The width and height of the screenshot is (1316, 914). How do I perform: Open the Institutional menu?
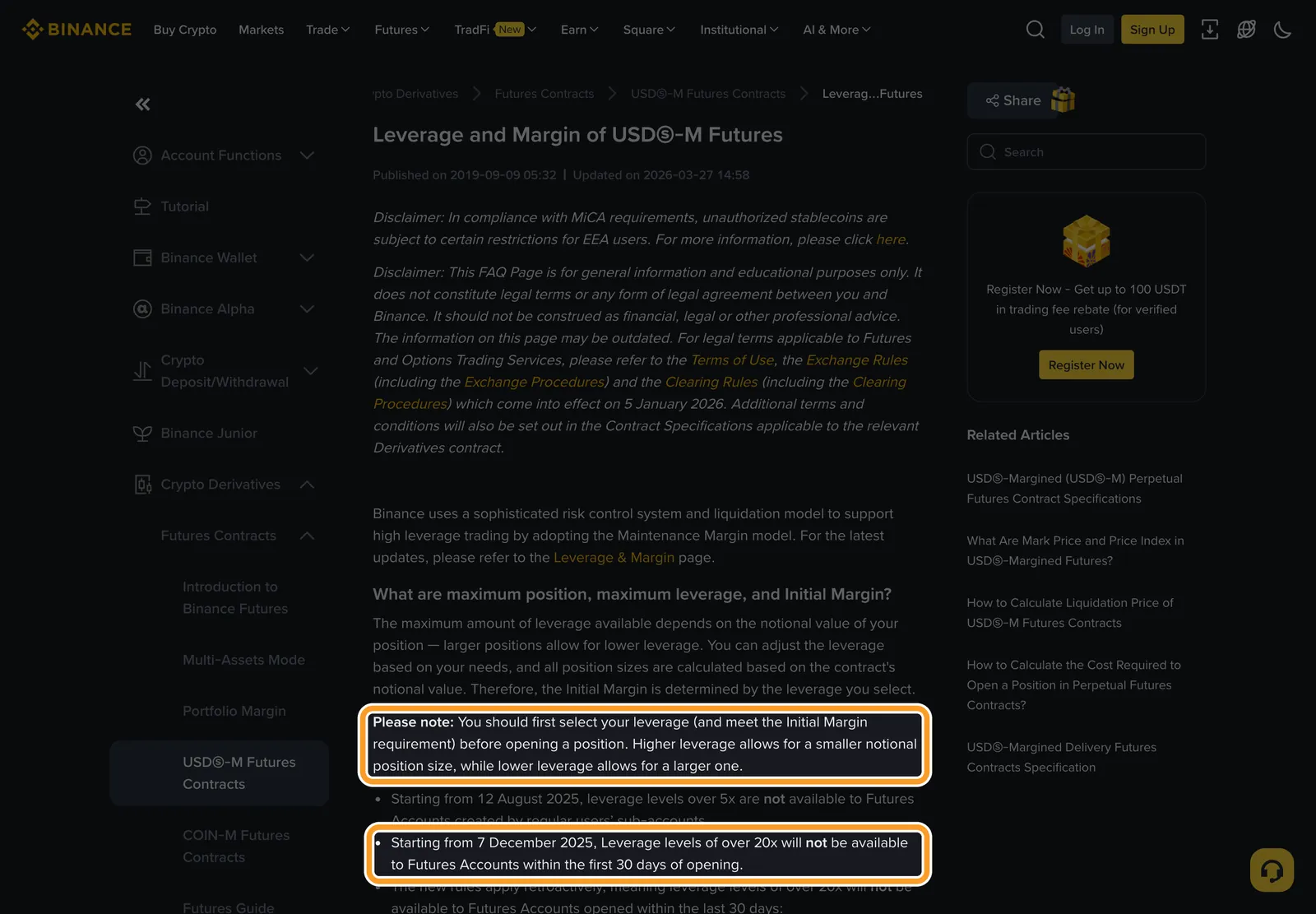coord(739,30)
